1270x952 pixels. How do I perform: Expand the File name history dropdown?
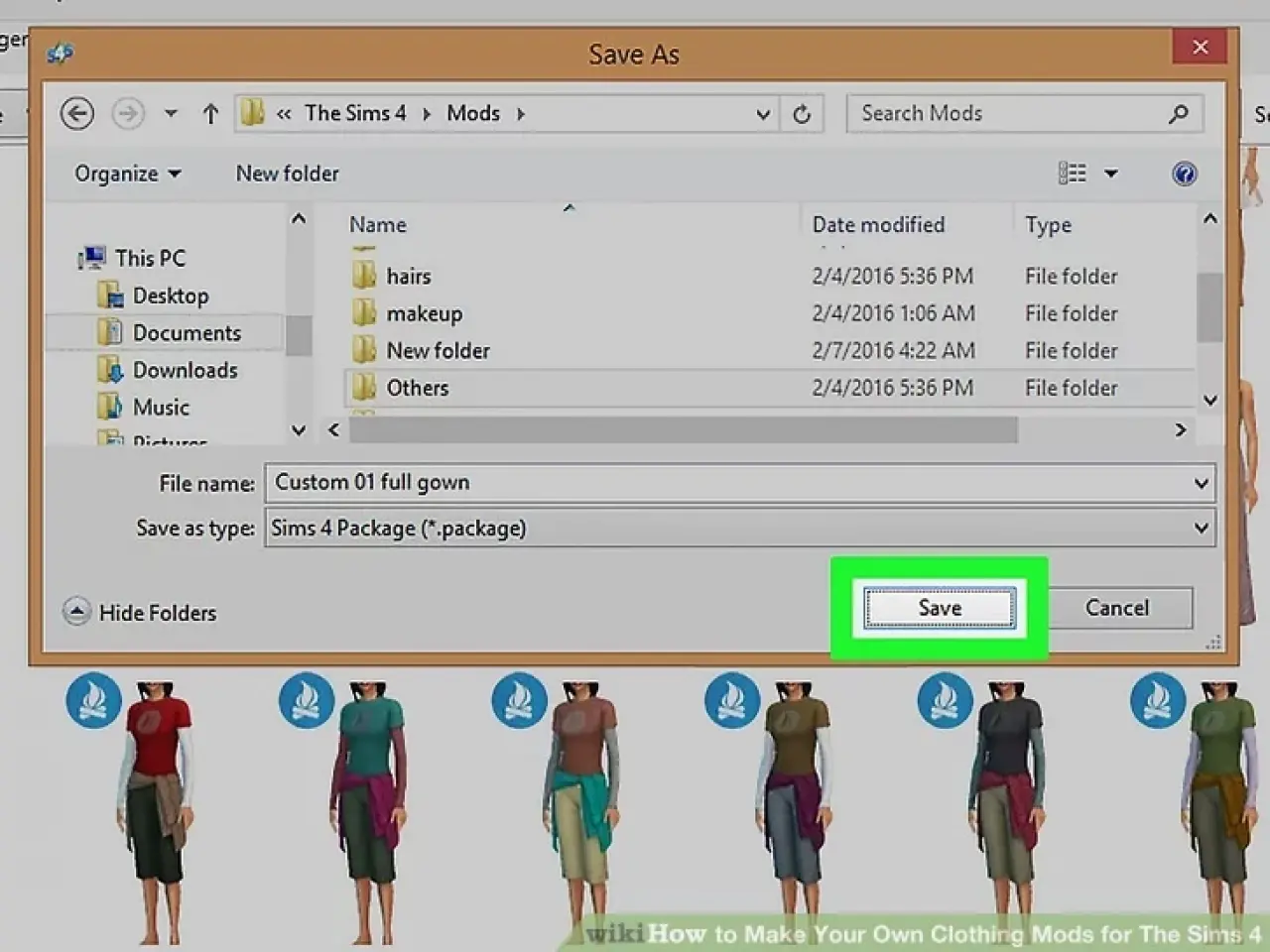(1201, 483)
